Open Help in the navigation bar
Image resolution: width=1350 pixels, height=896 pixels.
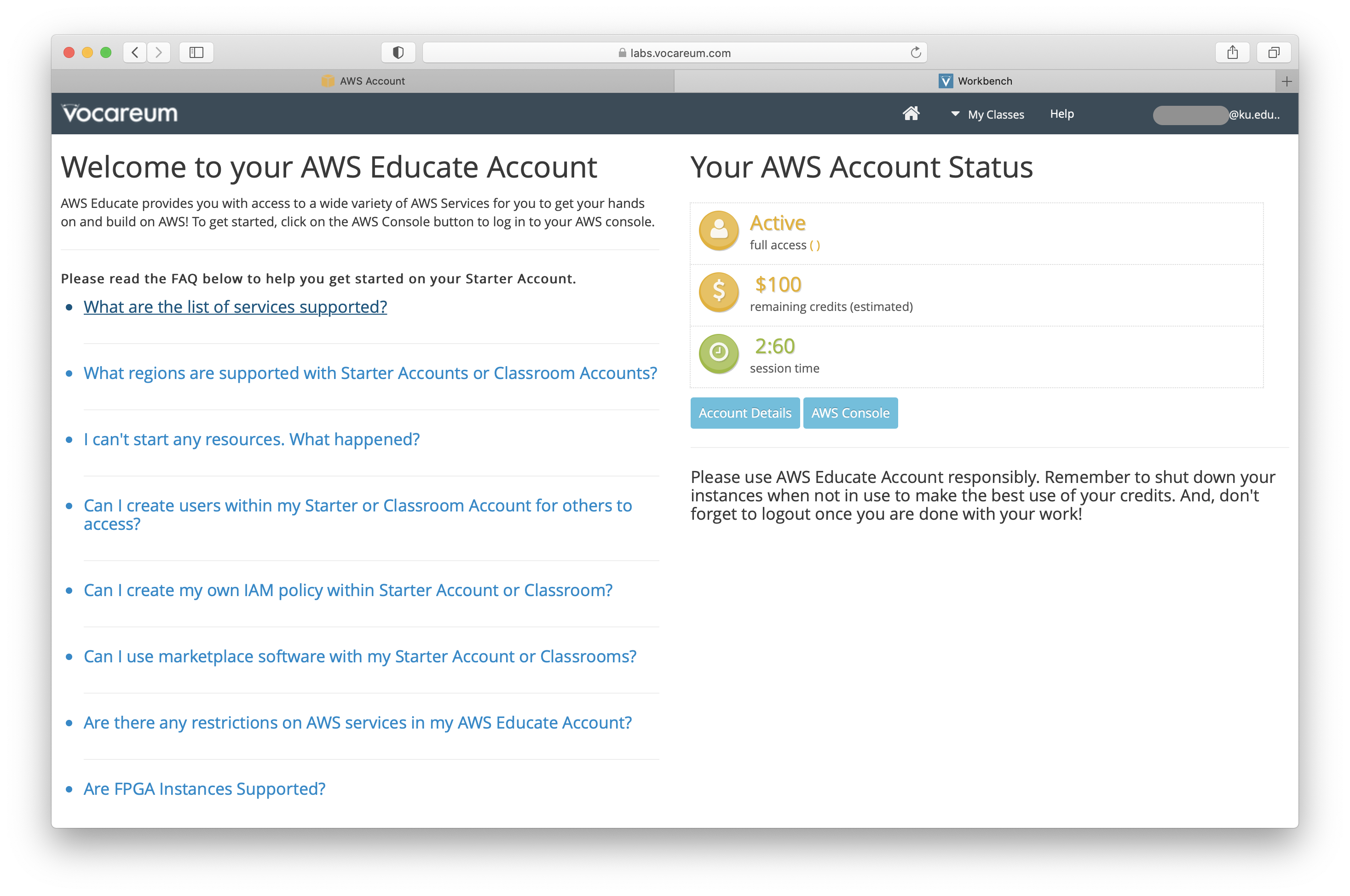(1062, 114)
